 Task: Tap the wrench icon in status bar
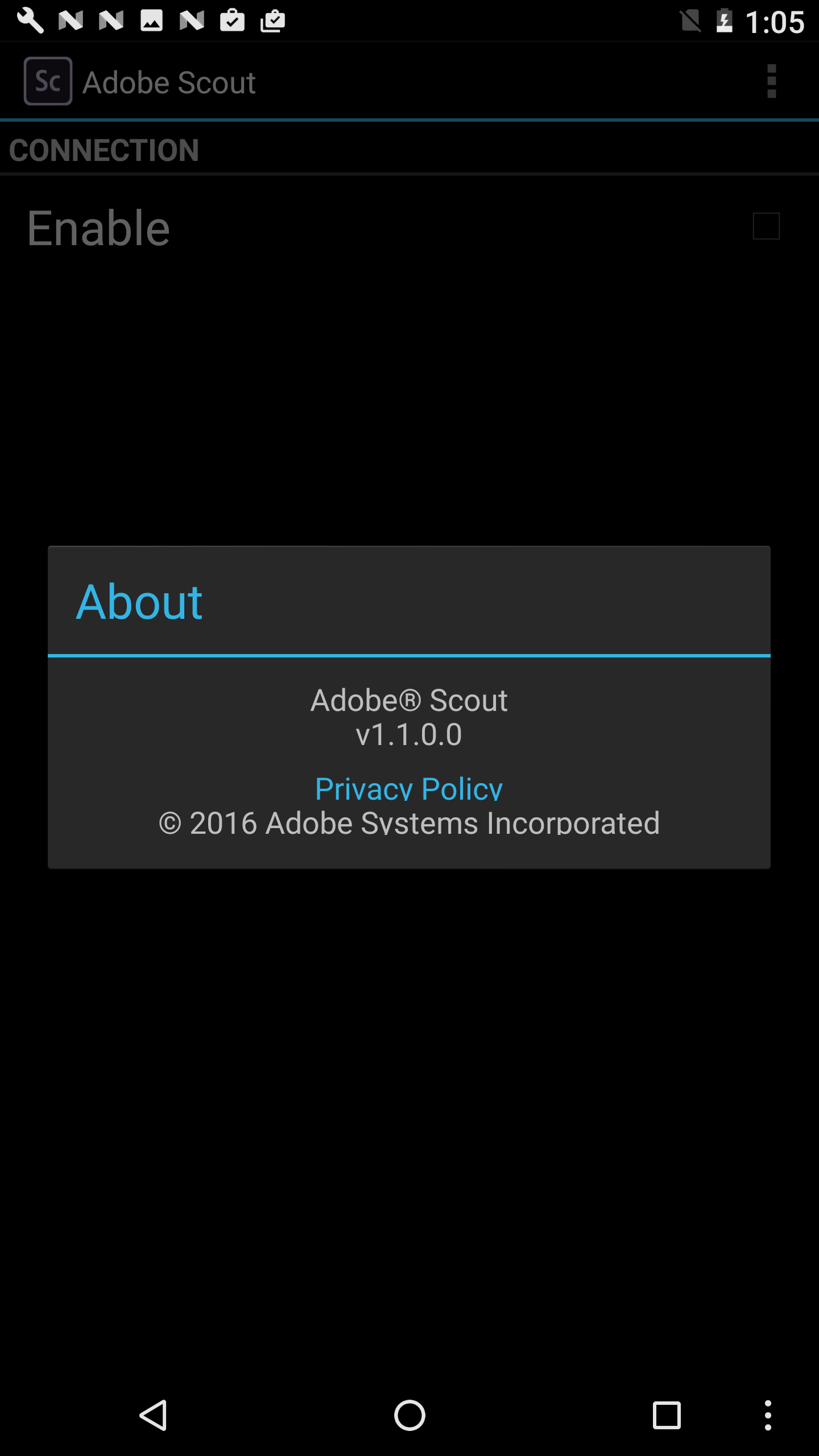[x=30, y=21]
